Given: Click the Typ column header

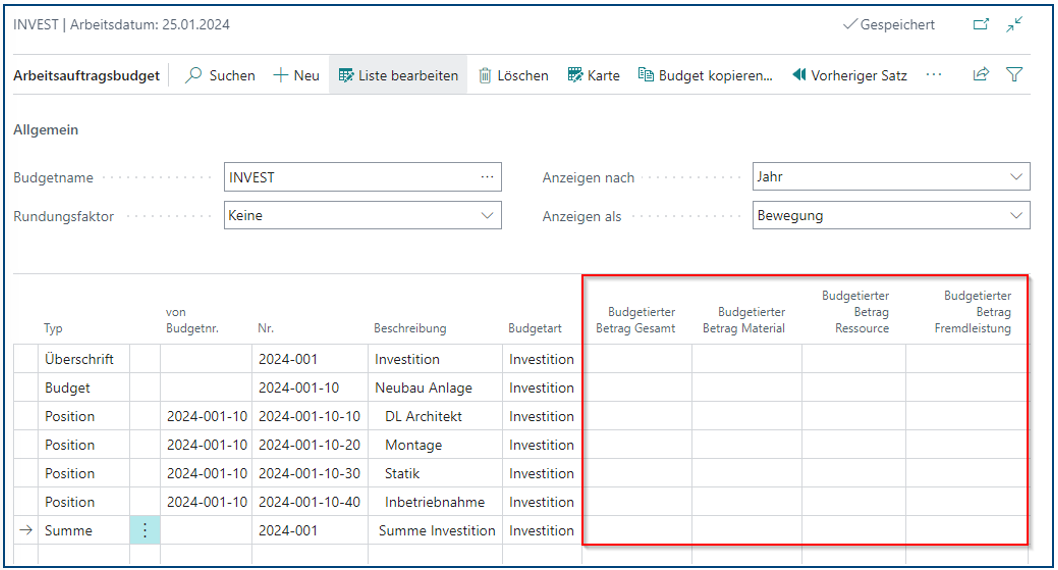Looking at the screenshot, I should pos(53,329).
